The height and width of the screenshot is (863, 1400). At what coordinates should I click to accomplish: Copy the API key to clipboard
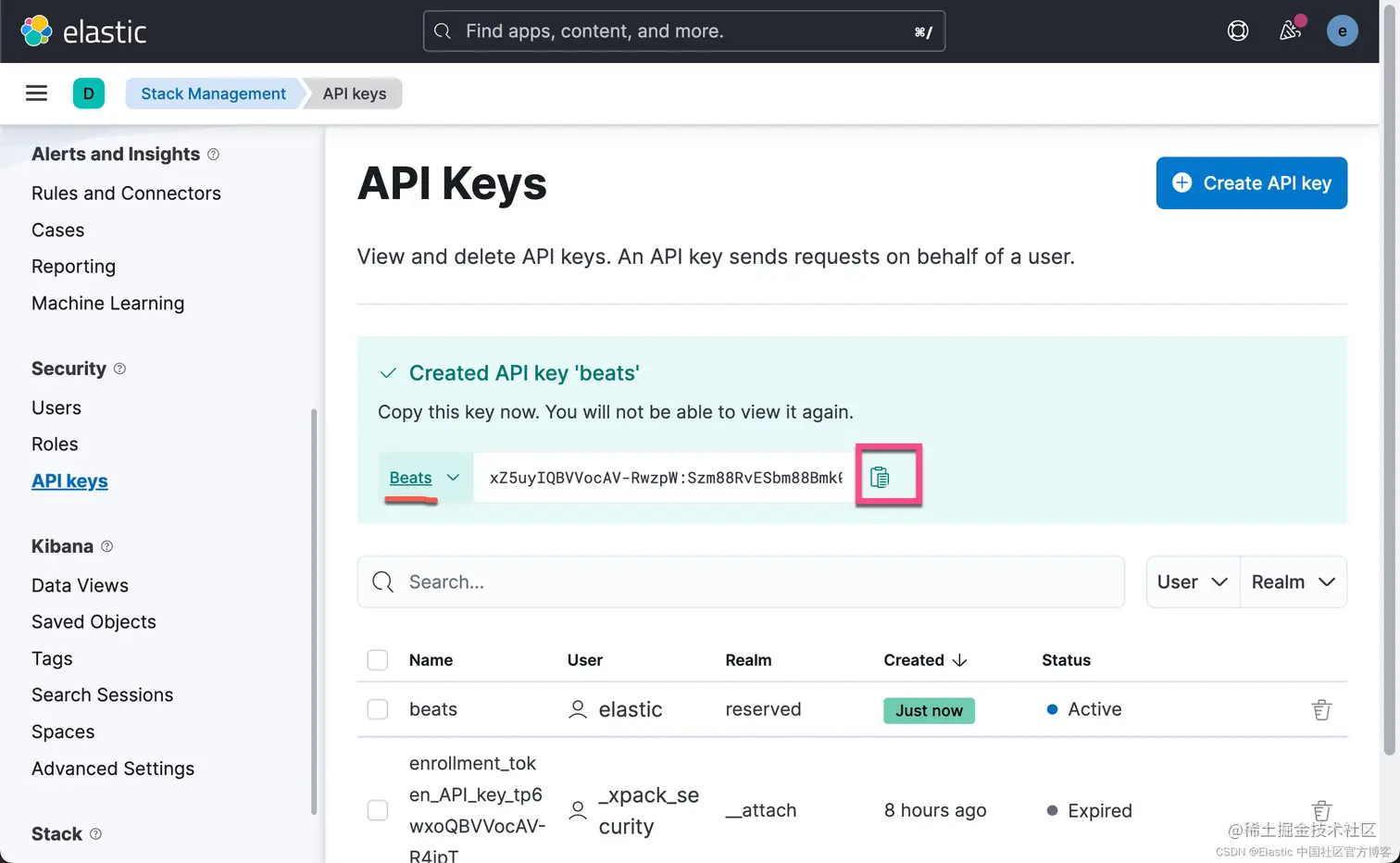pos(880,477)
